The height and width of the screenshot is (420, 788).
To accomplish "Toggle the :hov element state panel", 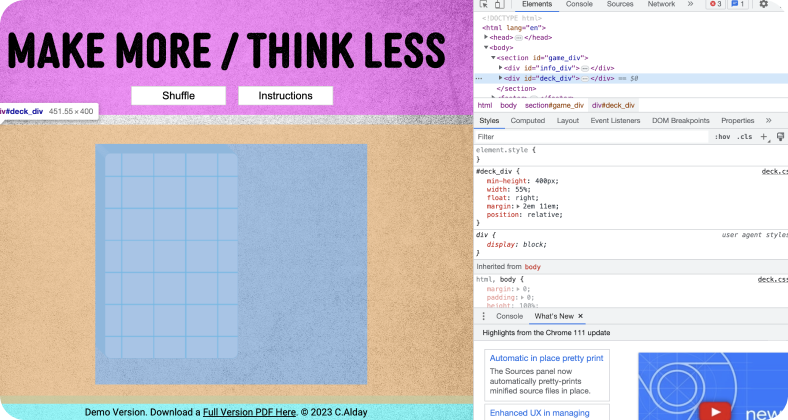I will tap(721, 136).
